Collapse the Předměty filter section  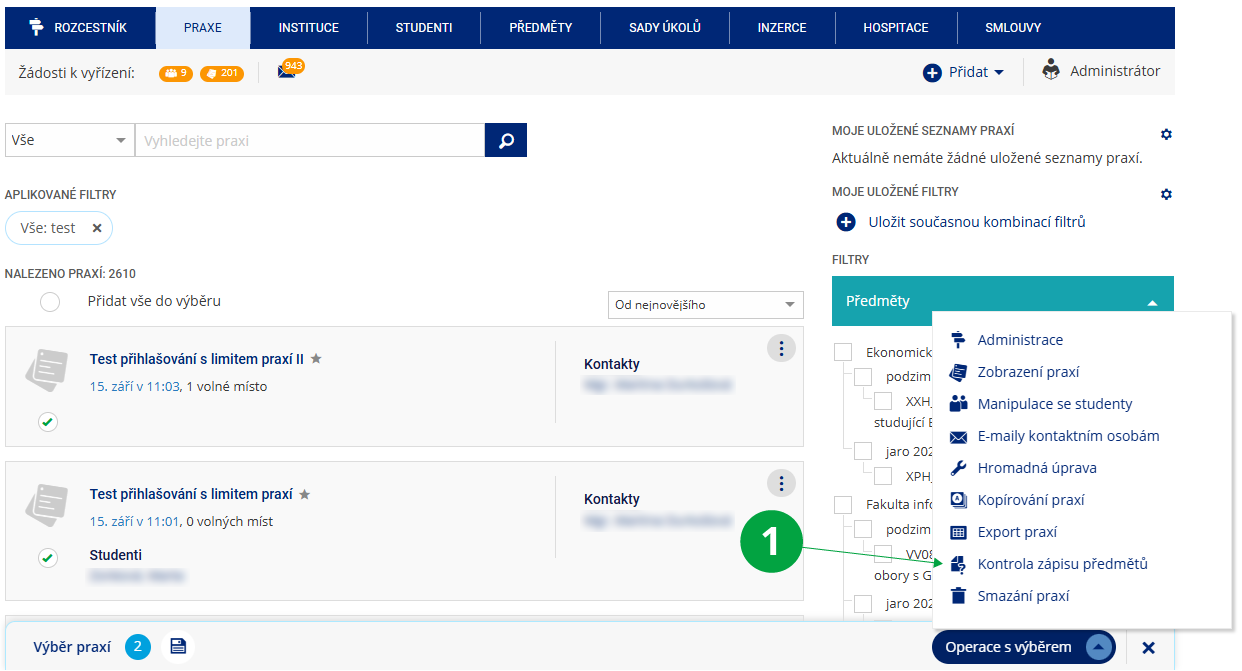[x=1152, y=301]
